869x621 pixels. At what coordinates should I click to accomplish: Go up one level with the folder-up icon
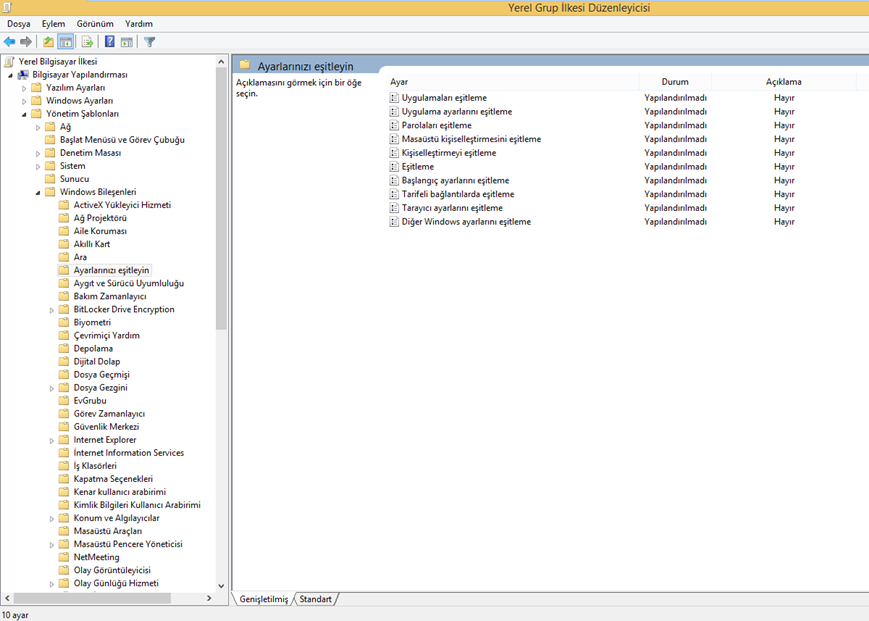[x=49, y=42]
